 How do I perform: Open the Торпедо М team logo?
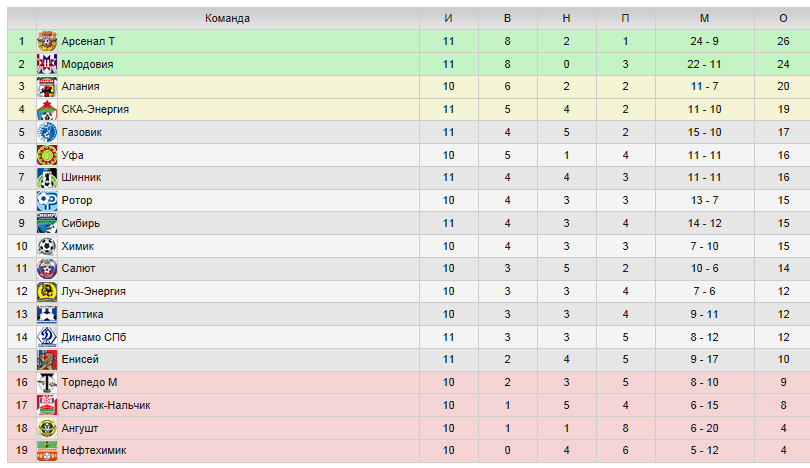(x=47, y=382)
